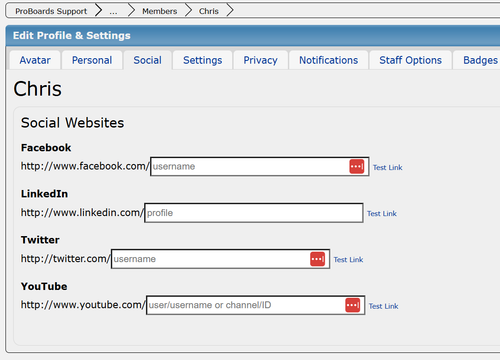Open the Notifications tab
The height and width of the screenshot is (360, 500).
coord(329,60)
